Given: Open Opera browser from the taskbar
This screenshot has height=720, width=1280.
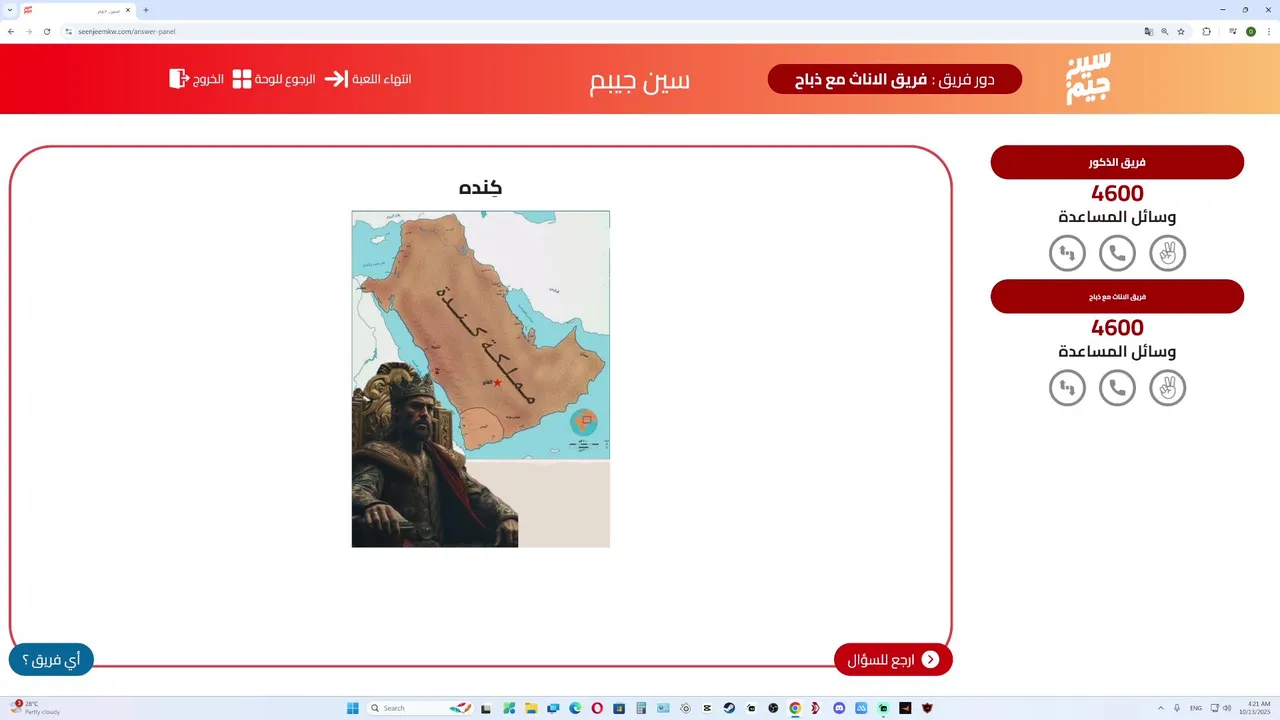Looking at the screenshot, I should click(597, 708).
